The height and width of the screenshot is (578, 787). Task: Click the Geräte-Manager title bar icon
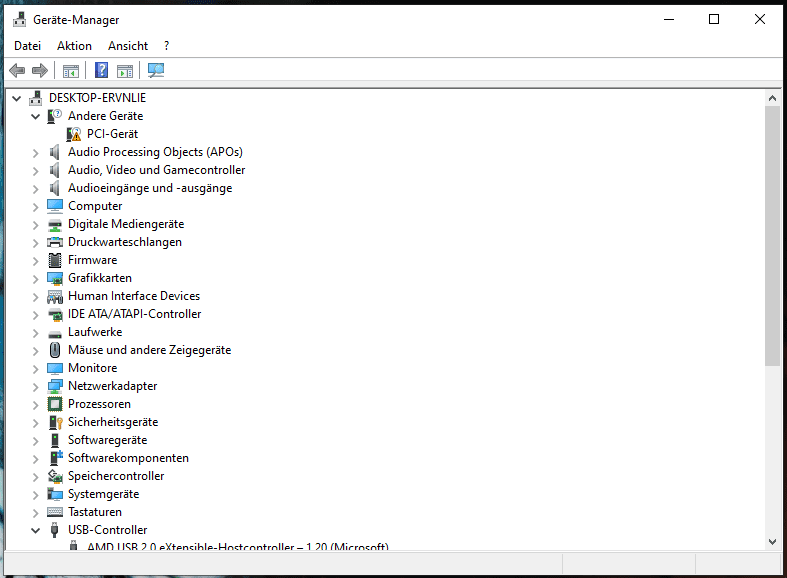click(x=20, y=20)
